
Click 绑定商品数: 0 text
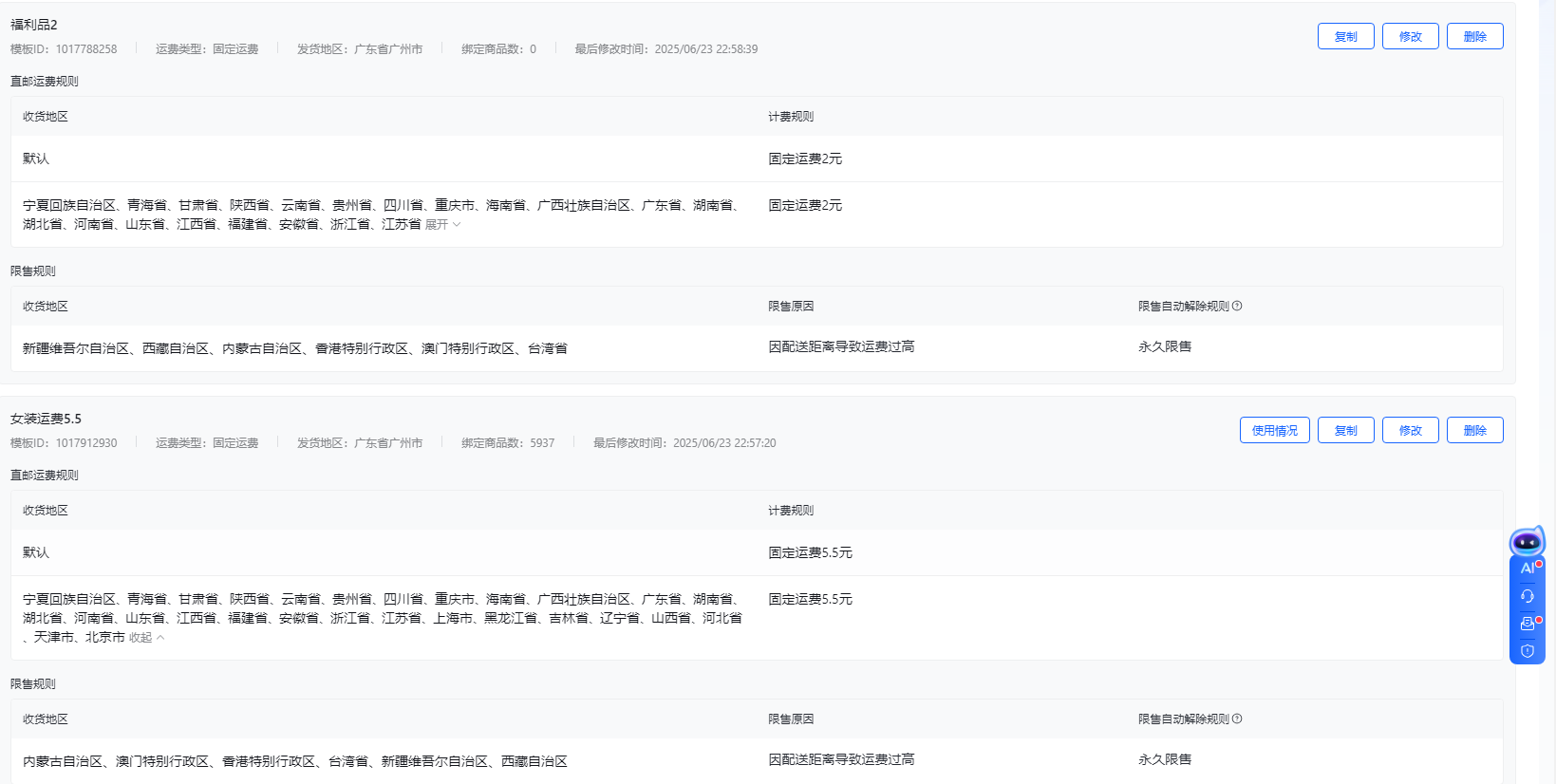point(498,49)
